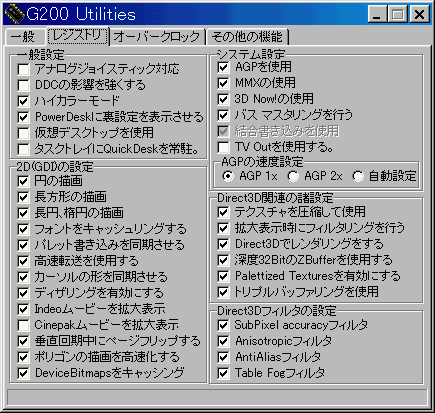Disable Direct3Dでレンダリングをする checkbox

[223, 244]
